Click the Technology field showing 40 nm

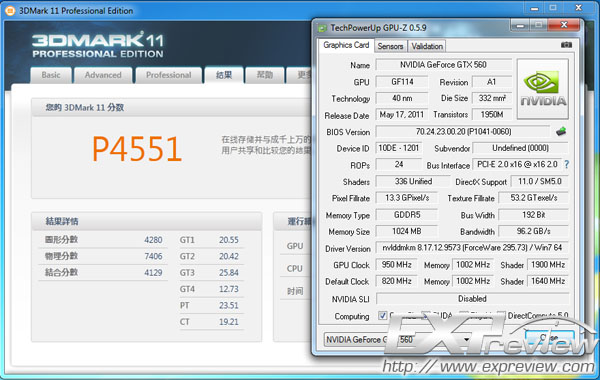pos(402,98)
